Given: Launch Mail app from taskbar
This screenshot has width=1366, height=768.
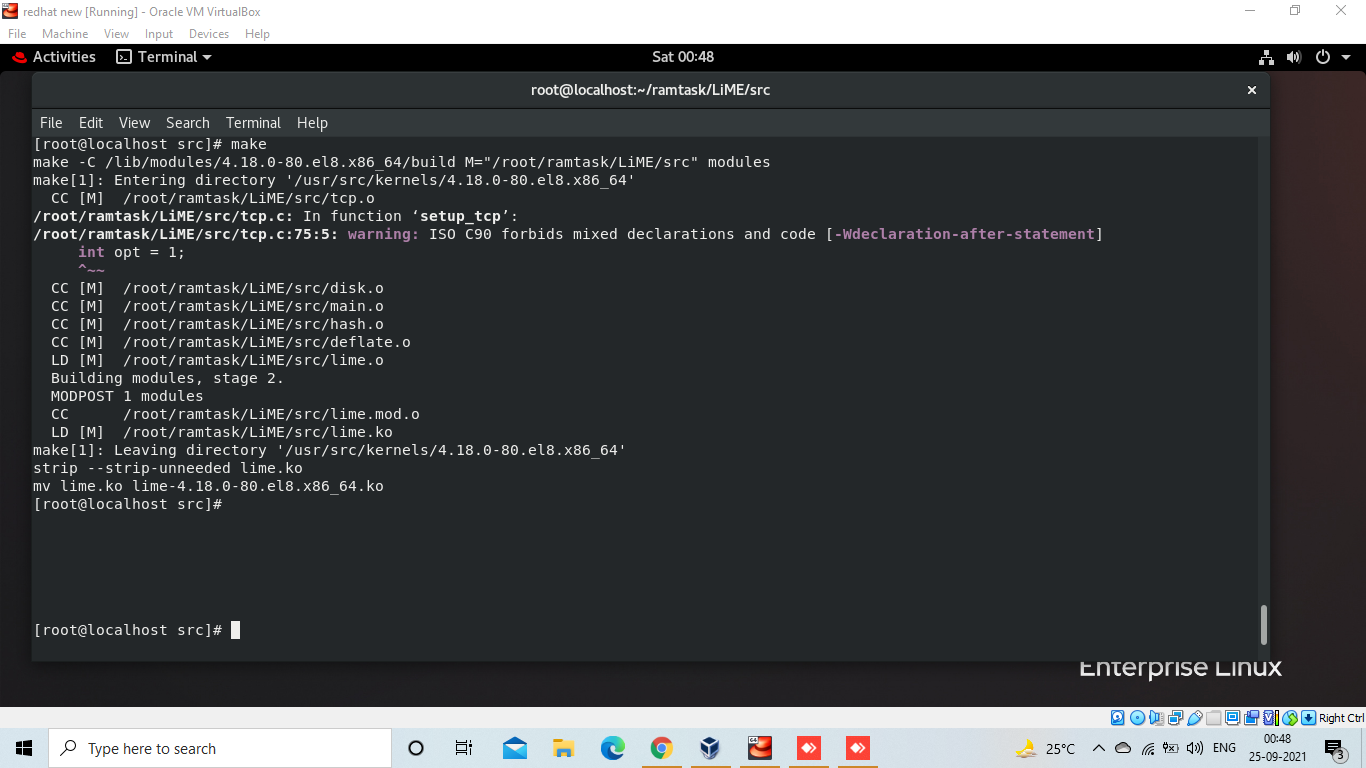Looking at the screenshot, I should coord(515,748).
